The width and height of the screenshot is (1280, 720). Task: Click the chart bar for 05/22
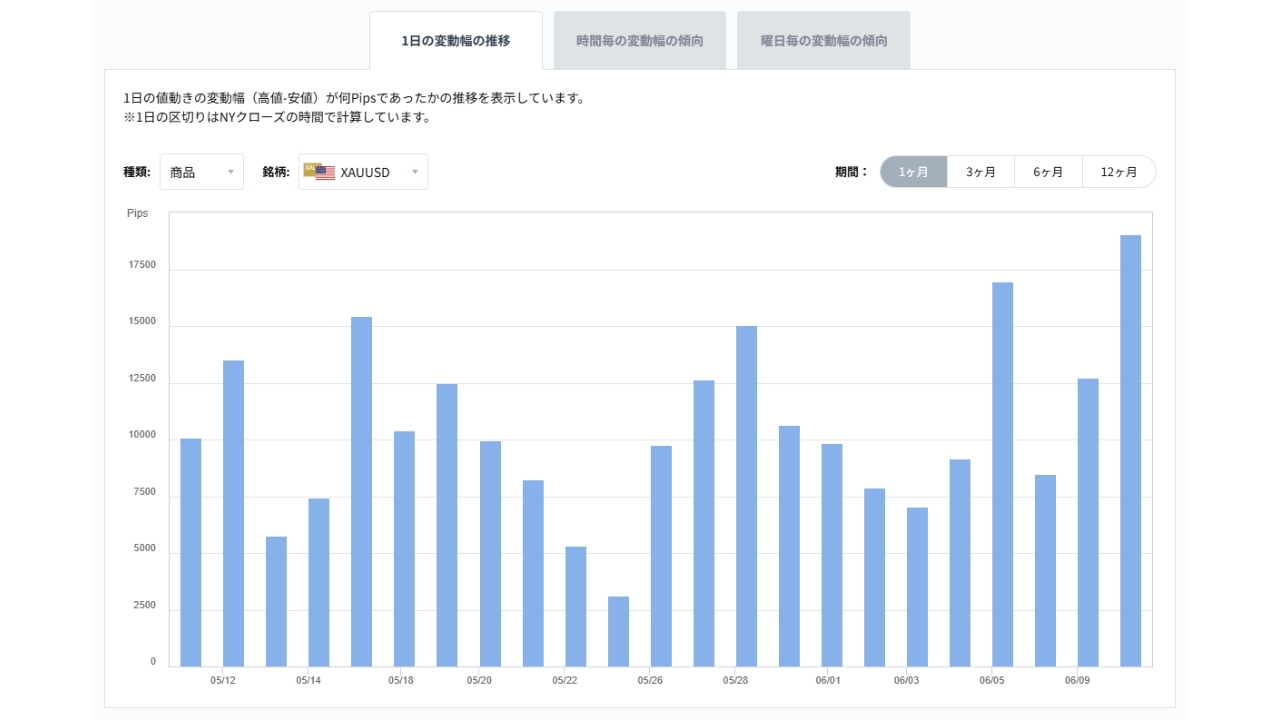pyautogui.click(x=575, y=606)
